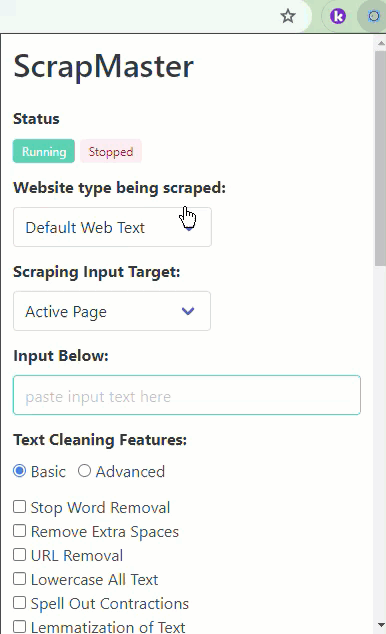This screenshot has height=634, width=386.
Task: Expand the Active Page dropdown chevron
Action: click(188, 311)
